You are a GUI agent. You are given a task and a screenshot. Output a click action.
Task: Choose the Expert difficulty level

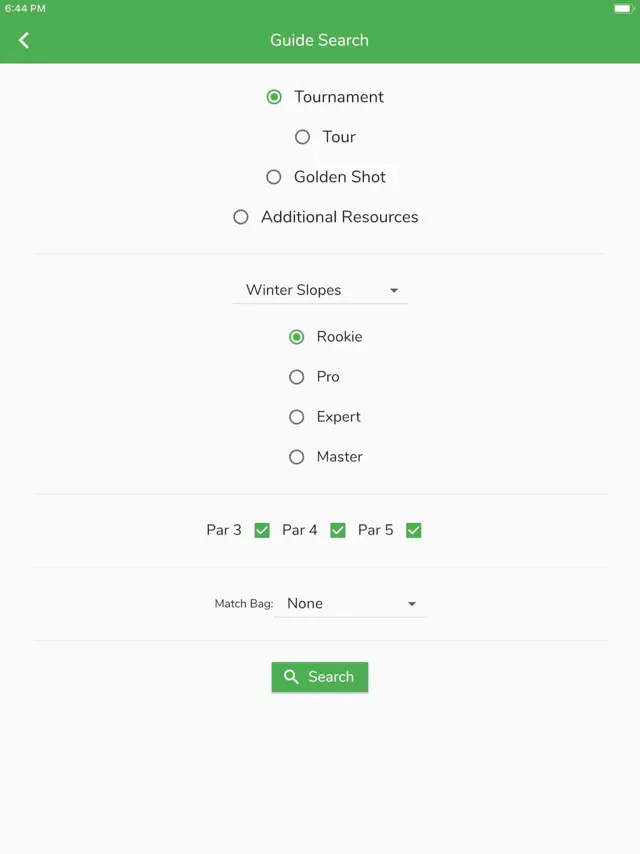click(x=296, y=417)
